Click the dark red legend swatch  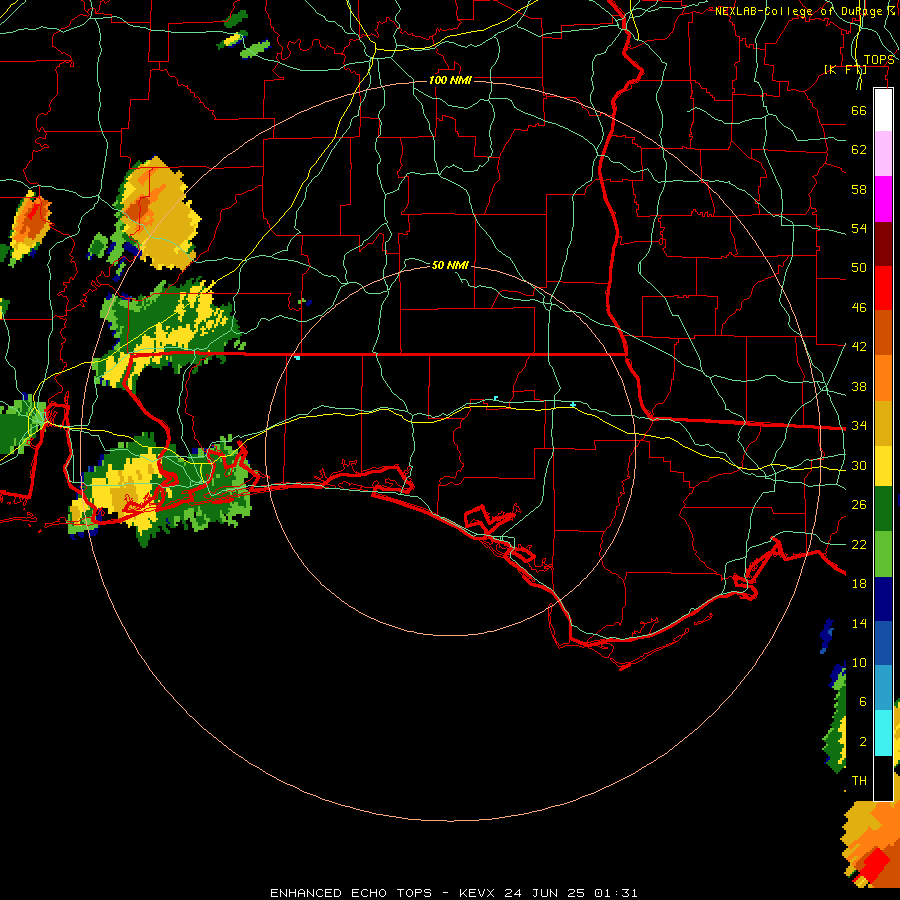coord(883,244)
